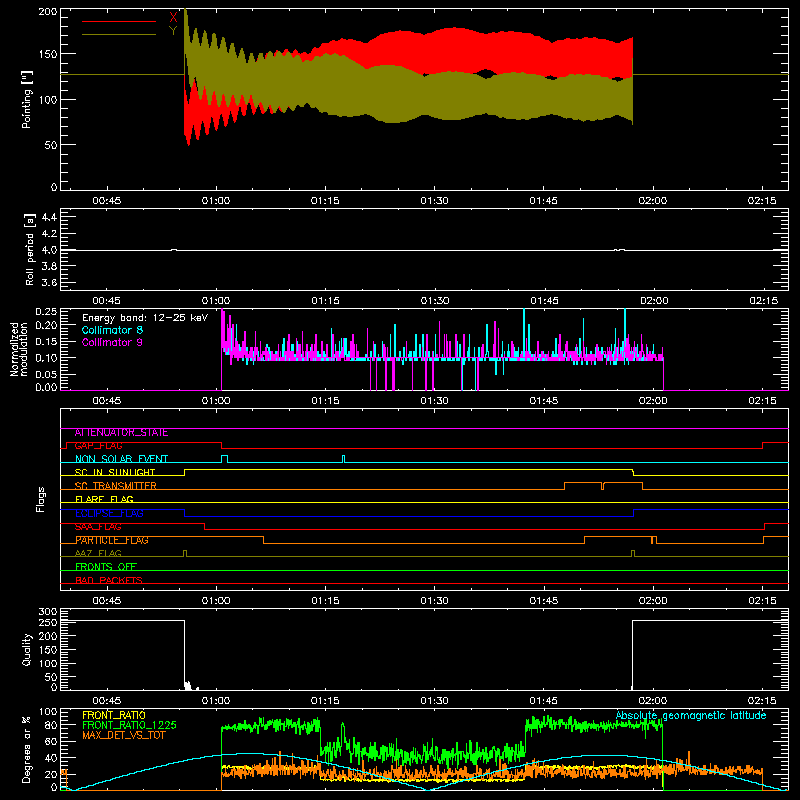Viewport: 800px width, 800px height.
Task: Click the orange 'MAX_DET_VS_TOT' legend entry
Action: 124,735
